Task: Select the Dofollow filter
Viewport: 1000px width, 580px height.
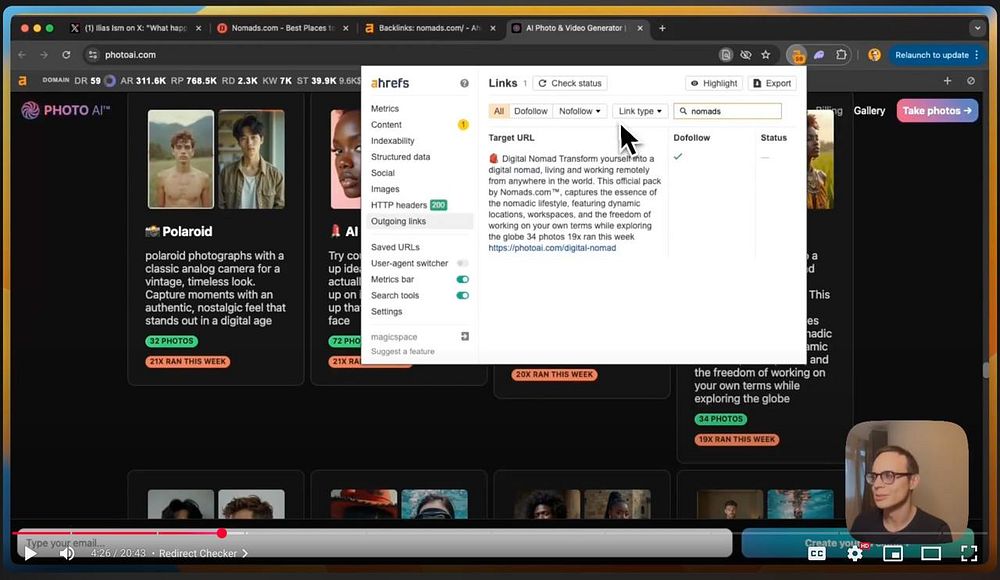Action: click(531, 111)
